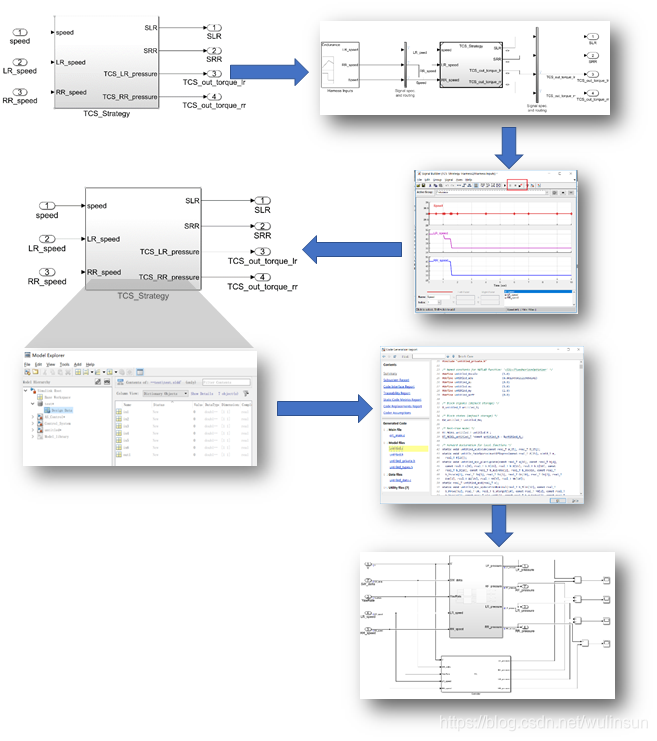This screenshot has height=741, width=657.
Task: Click the speed input port block
Action: pyautogui.click(x=20, y=33)
